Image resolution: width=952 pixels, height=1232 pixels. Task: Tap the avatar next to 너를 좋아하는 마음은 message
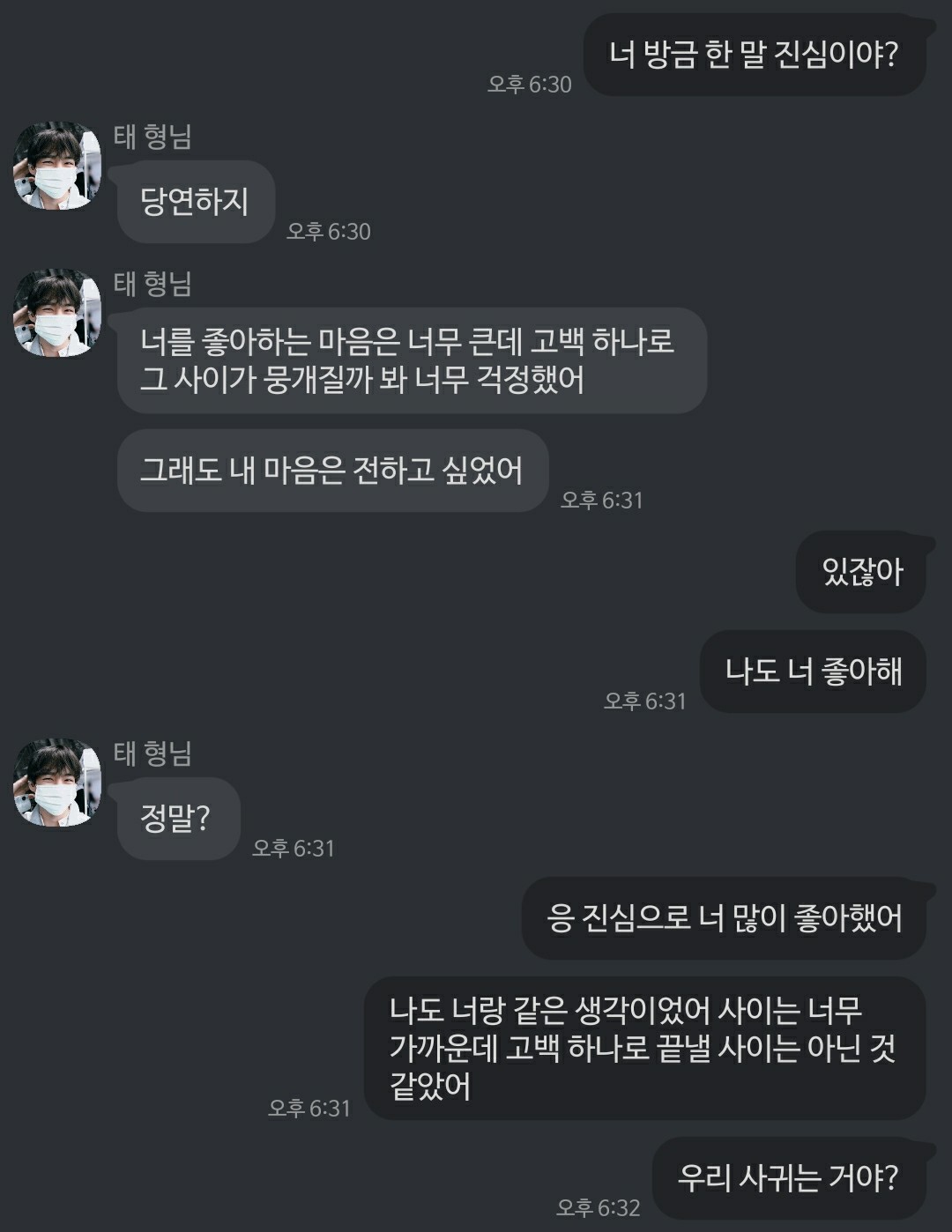[x=57, y=313]
